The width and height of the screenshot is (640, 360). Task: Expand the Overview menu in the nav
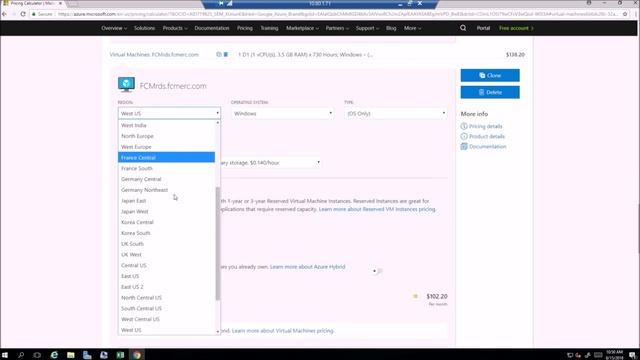[114, 28]
